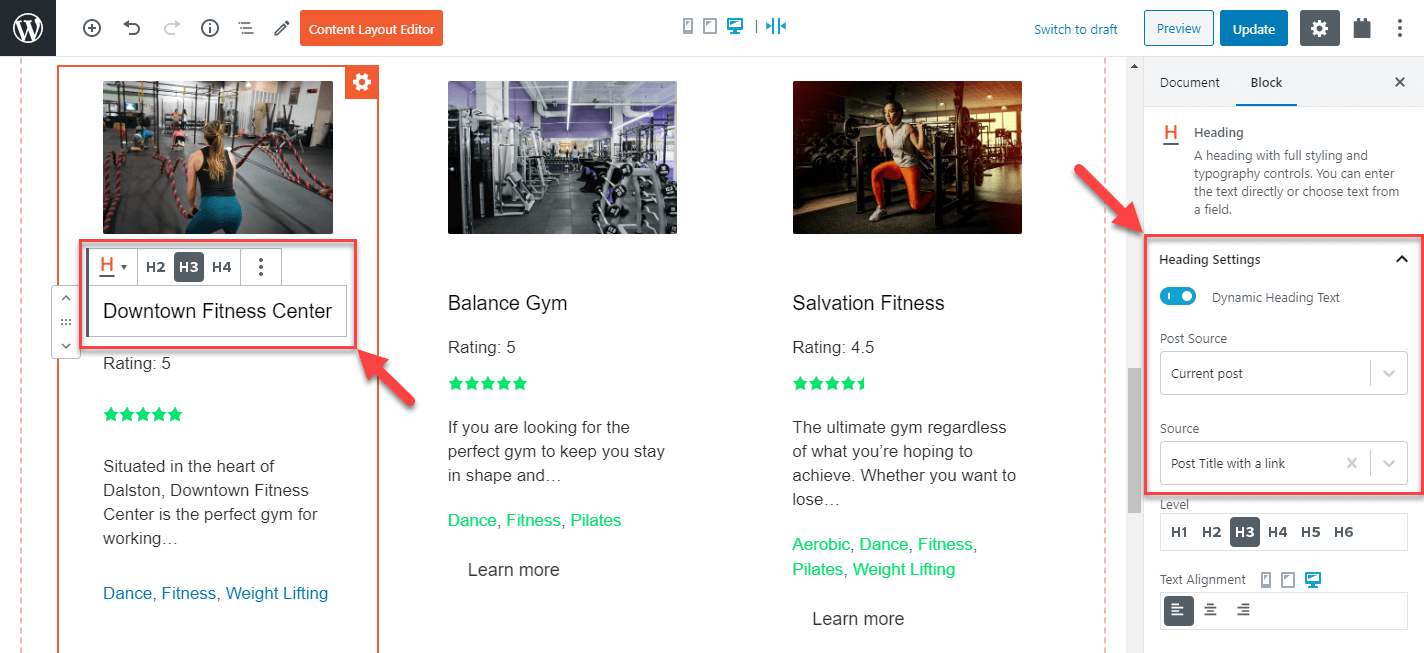Open the settings gear in top bar
This screenshot has height=653, width=1424.
click(1319, 29)
